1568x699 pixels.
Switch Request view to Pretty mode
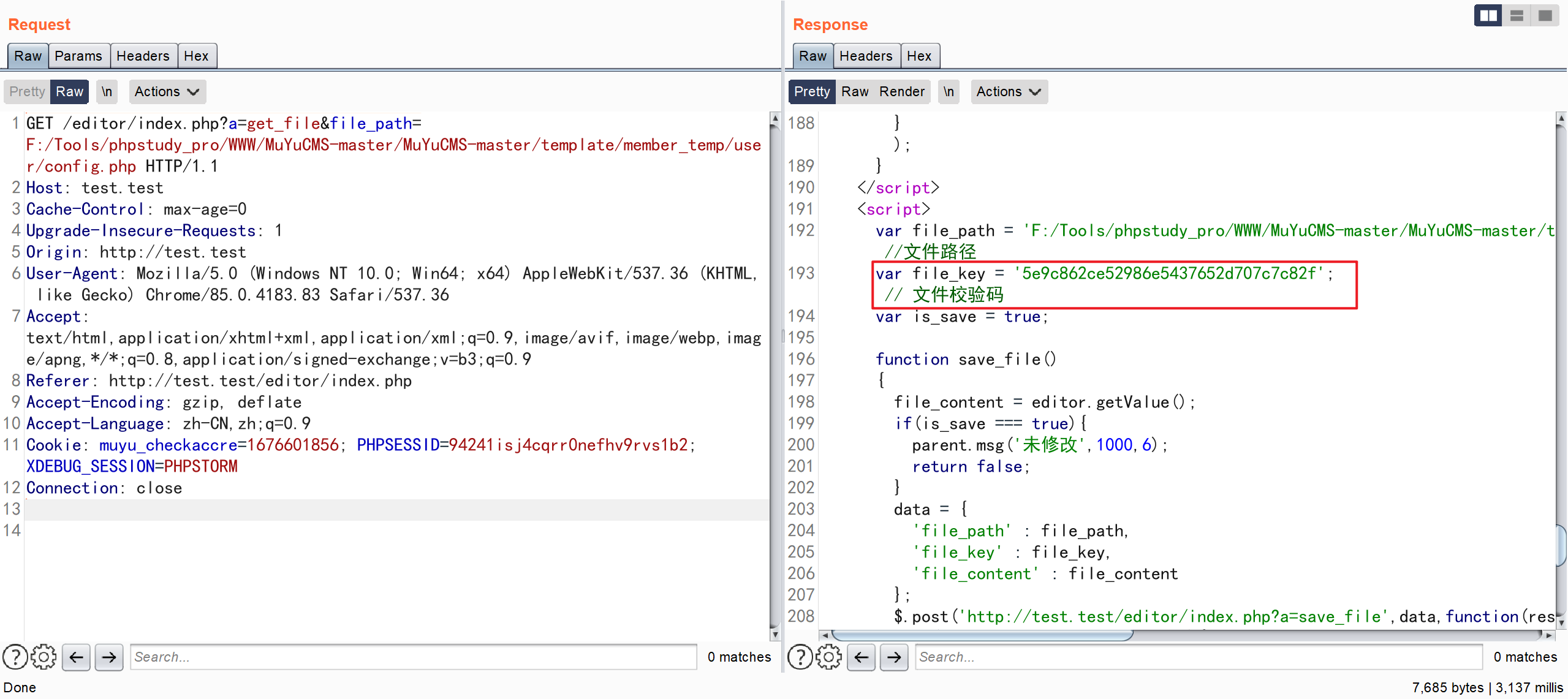(x=27, y=91)
